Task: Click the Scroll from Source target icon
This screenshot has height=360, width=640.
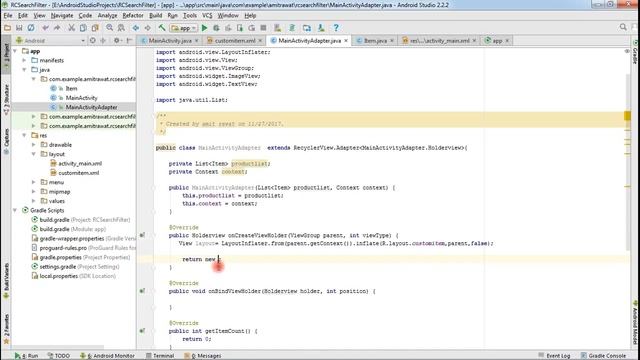Action: [93, 40]
